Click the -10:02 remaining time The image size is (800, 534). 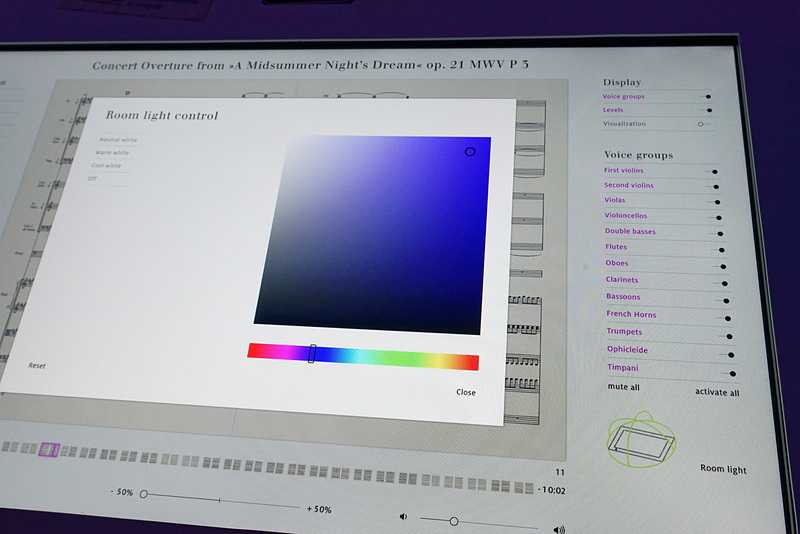(x=552, y=490)
